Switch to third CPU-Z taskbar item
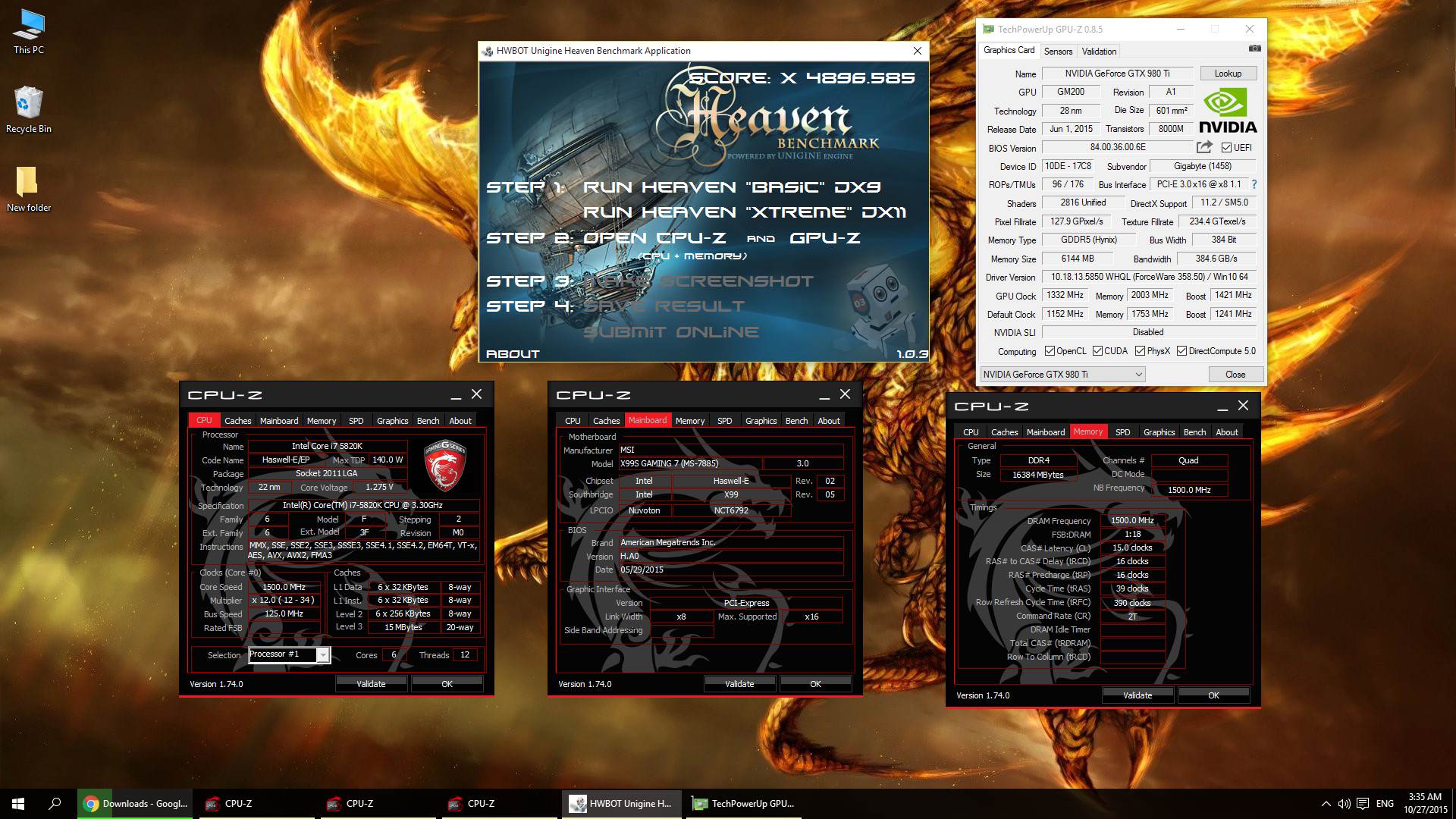The height and width of the screenshot is (819, 1456). [499, 804]
